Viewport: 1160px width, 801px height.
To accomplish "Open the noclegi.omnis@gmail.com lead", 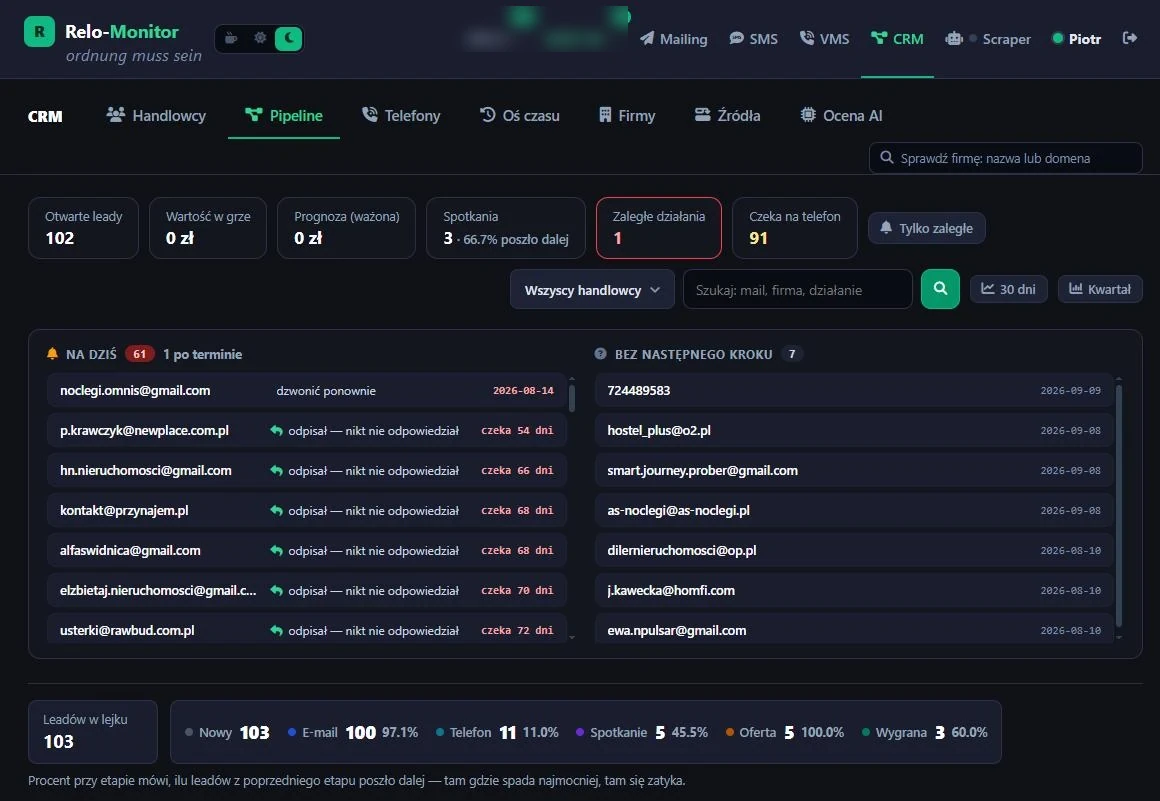I will (307, 391).
